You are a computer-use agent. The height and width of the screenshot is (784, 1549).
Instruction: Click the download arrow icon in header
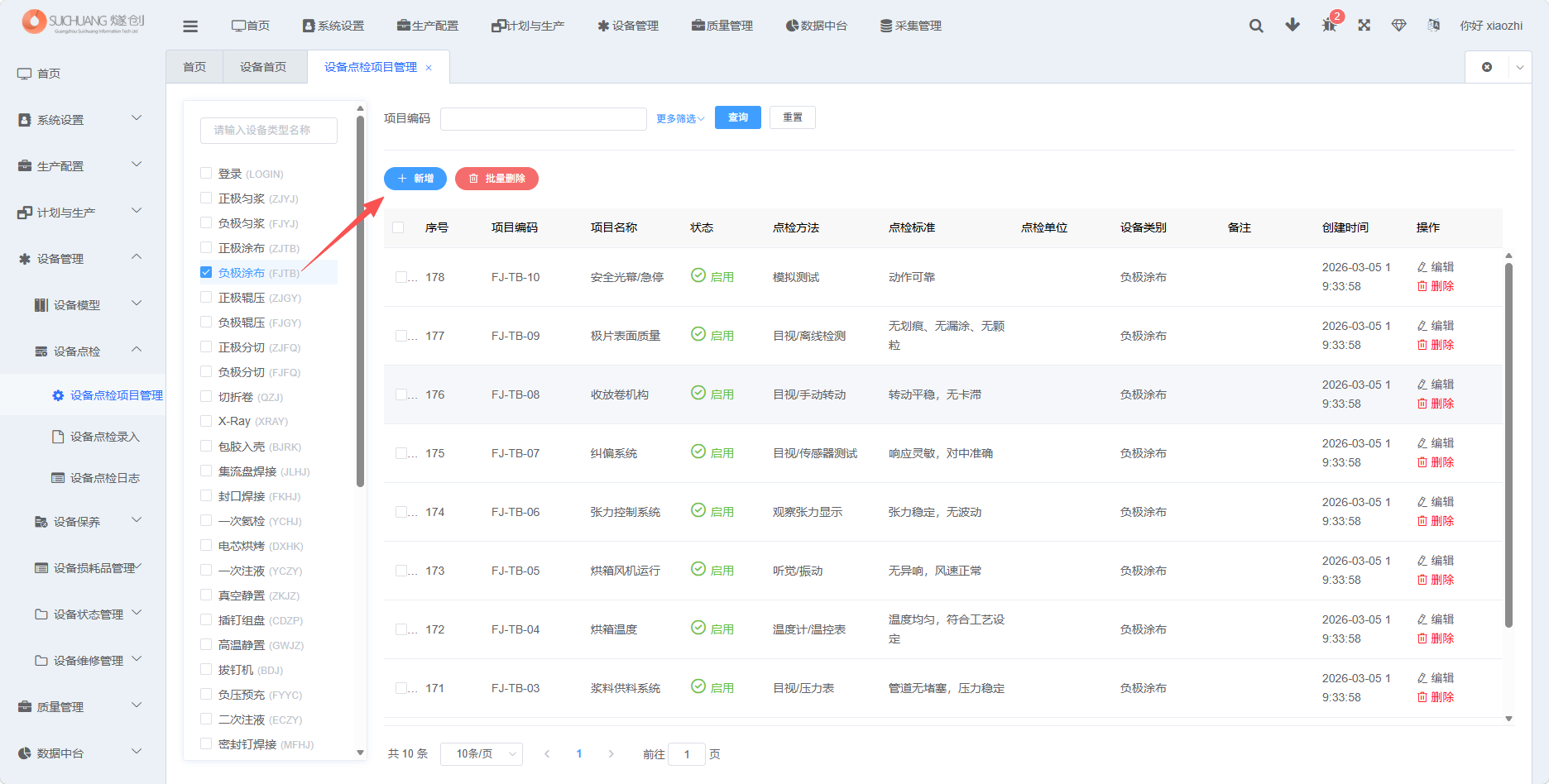1292,25
